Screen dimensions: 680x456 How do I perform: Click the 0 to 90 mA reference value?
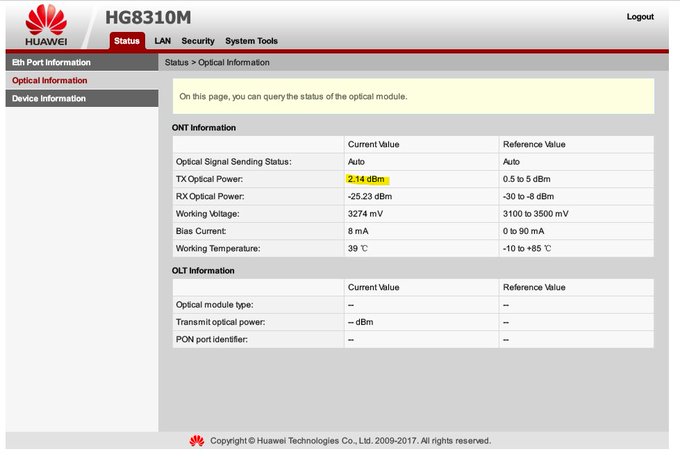click(523, 231)
